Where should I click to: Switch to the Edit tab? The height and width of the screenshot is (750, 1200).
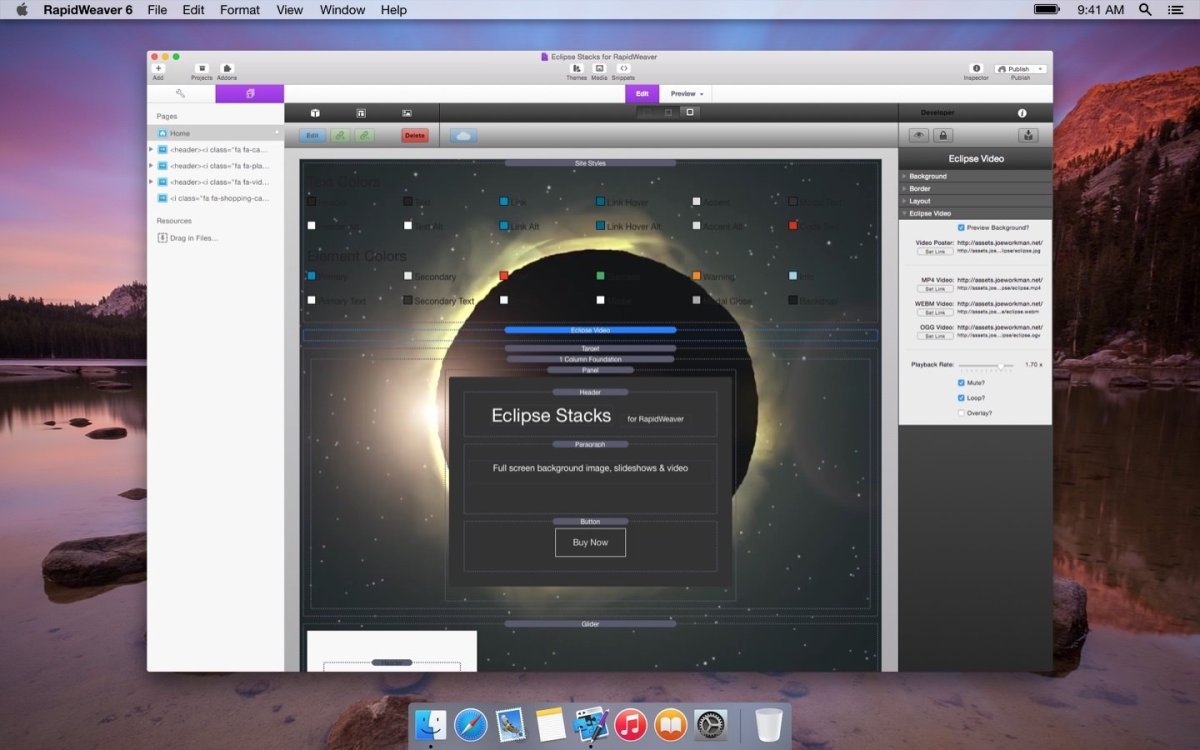click(x=641, y=92)
